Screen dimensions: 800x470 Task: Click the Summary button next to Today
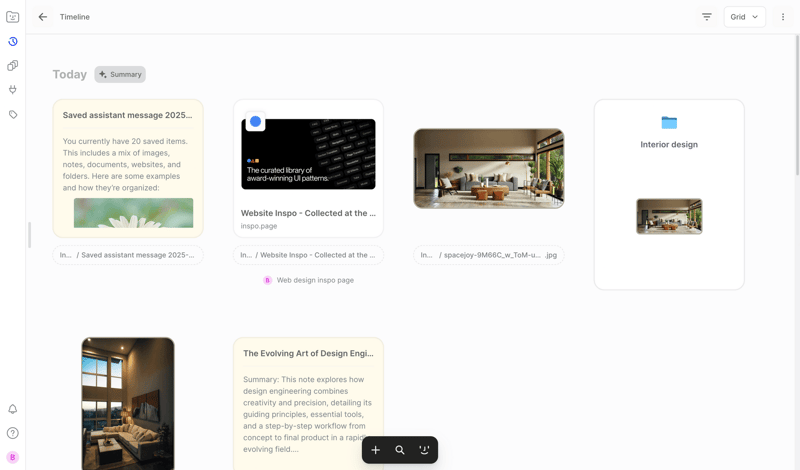click(120, 74)
